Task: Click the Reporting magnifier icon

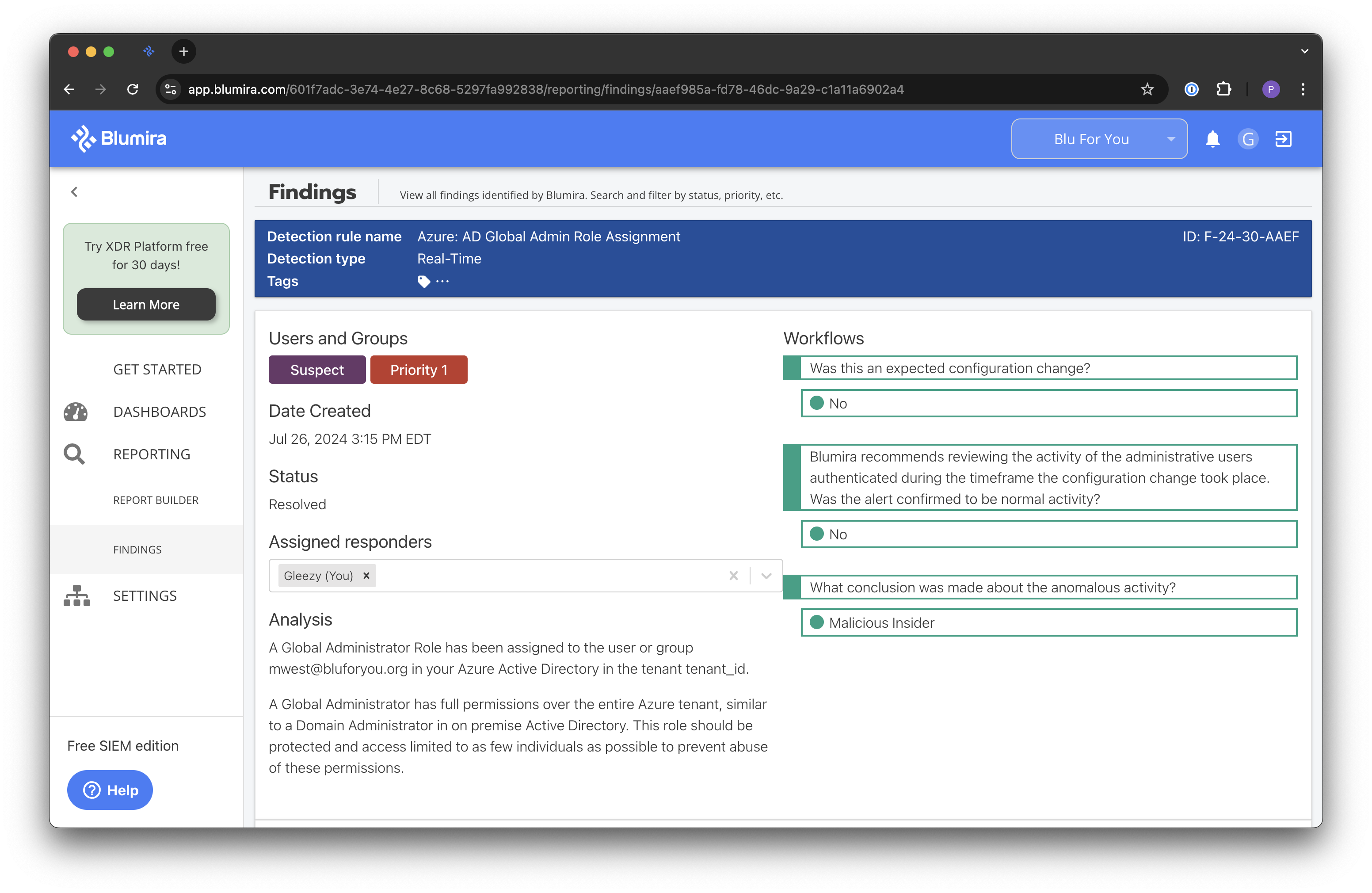Action: (x=74, y=454)
